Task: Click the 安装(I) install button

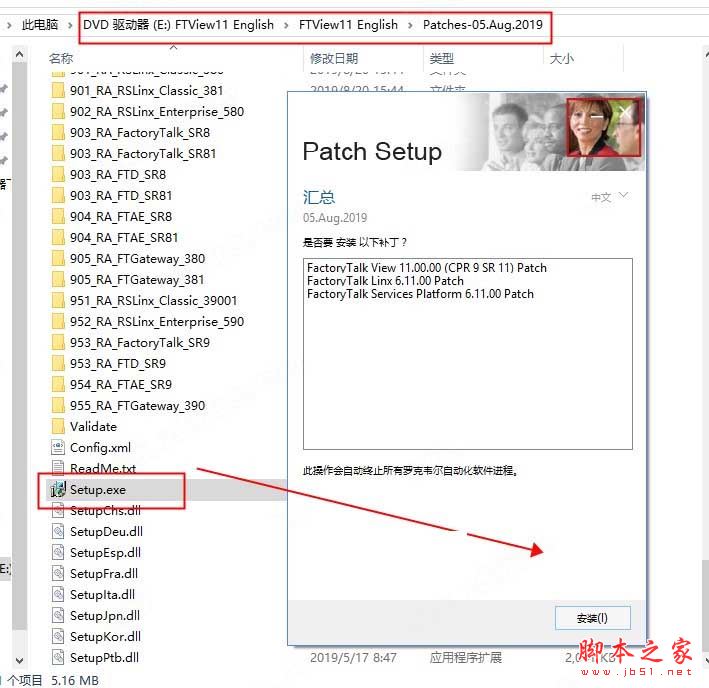Action: click(x=592, y=618)
